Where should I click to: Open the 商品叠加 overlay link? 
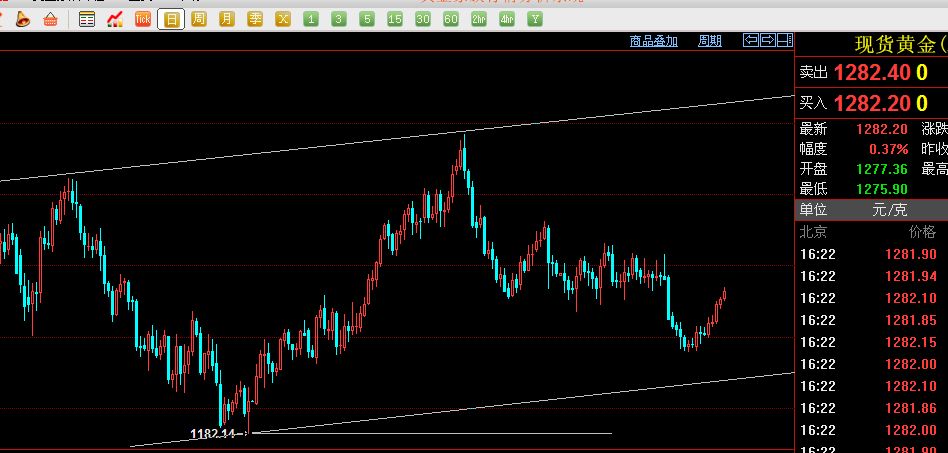pos(654,41)
